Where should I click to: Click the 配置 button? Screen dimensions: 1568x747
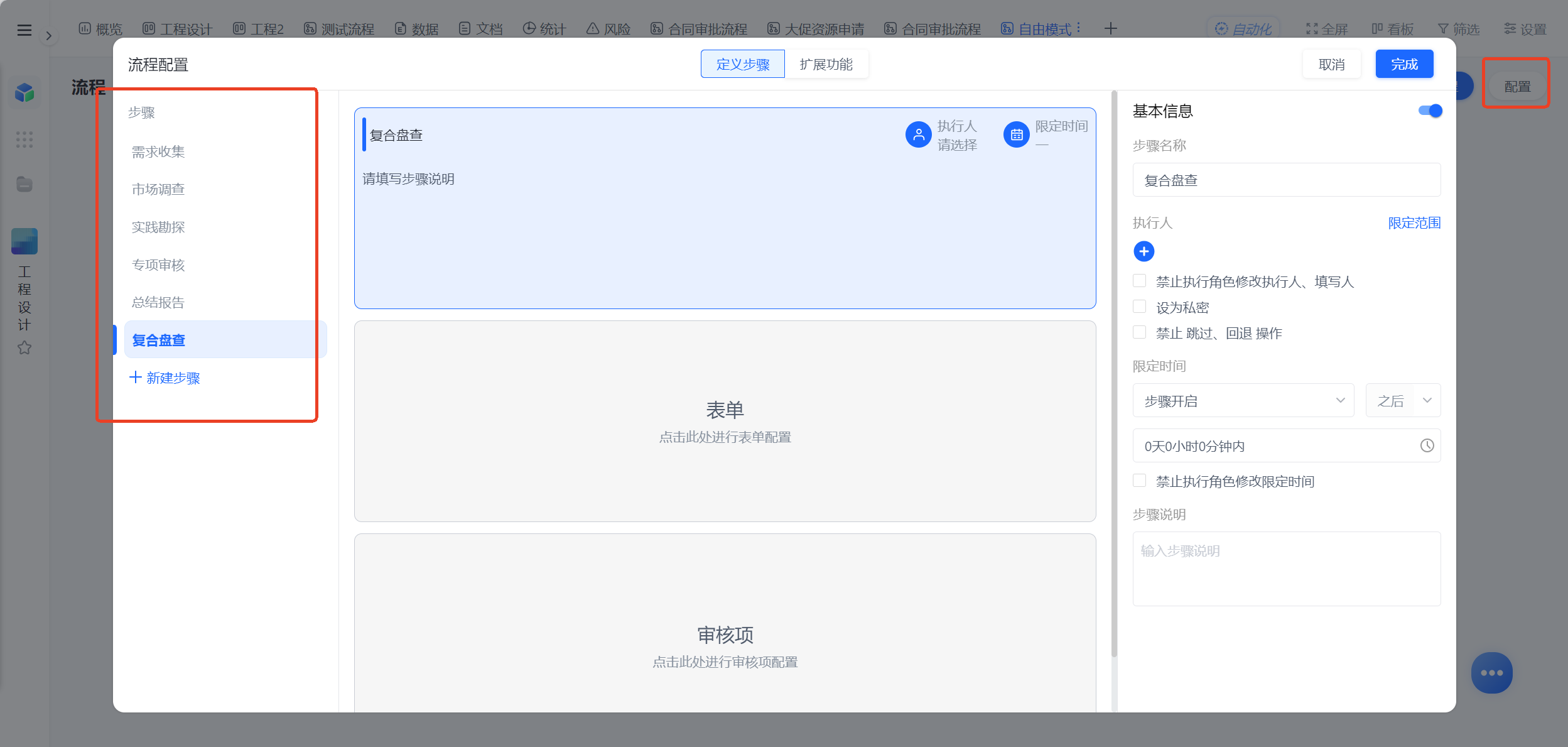(1517, 86)
